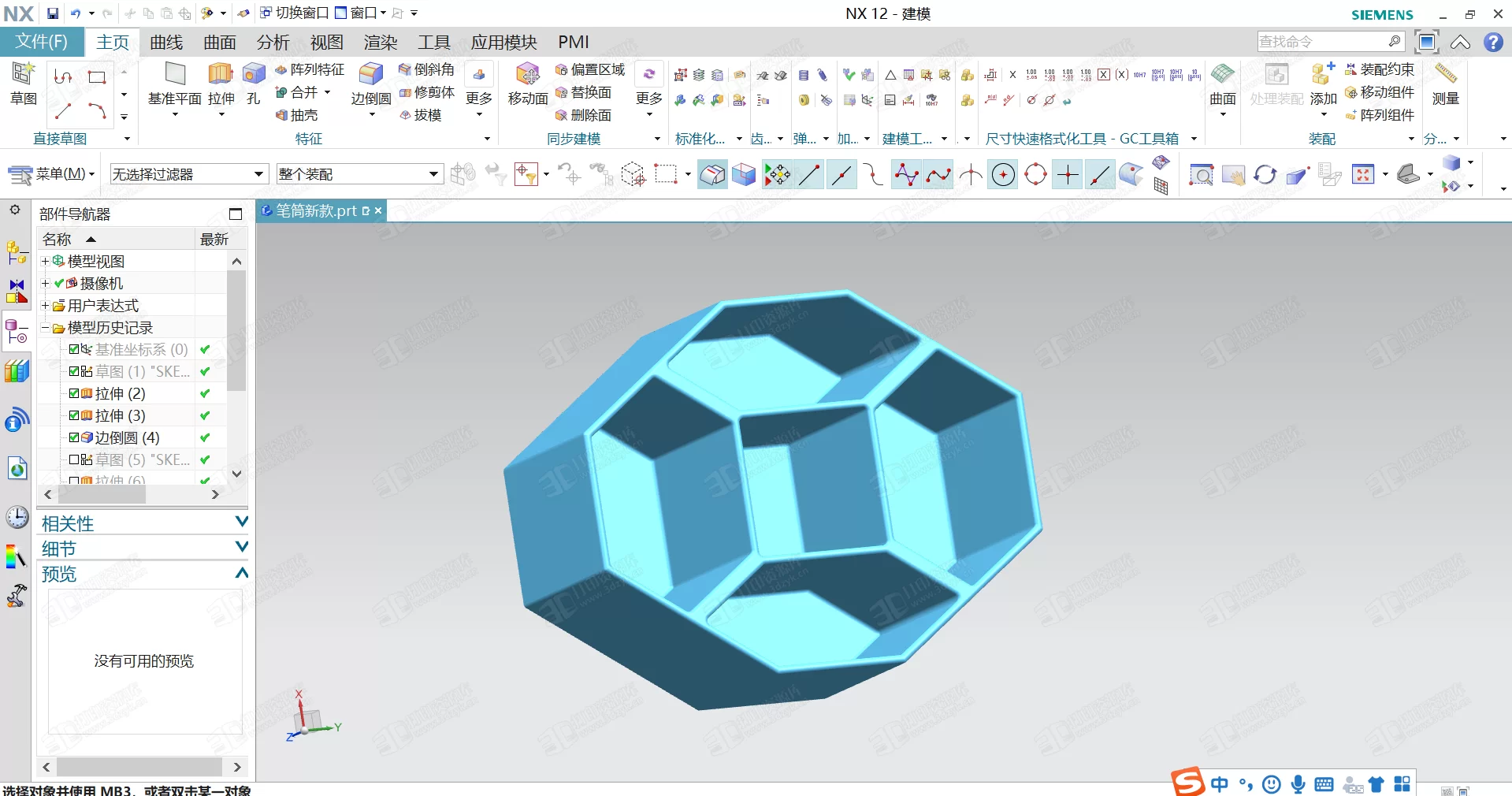Toggle snap to midpoint
This screenshot has width=1512, height=796.
coord(841,174)
